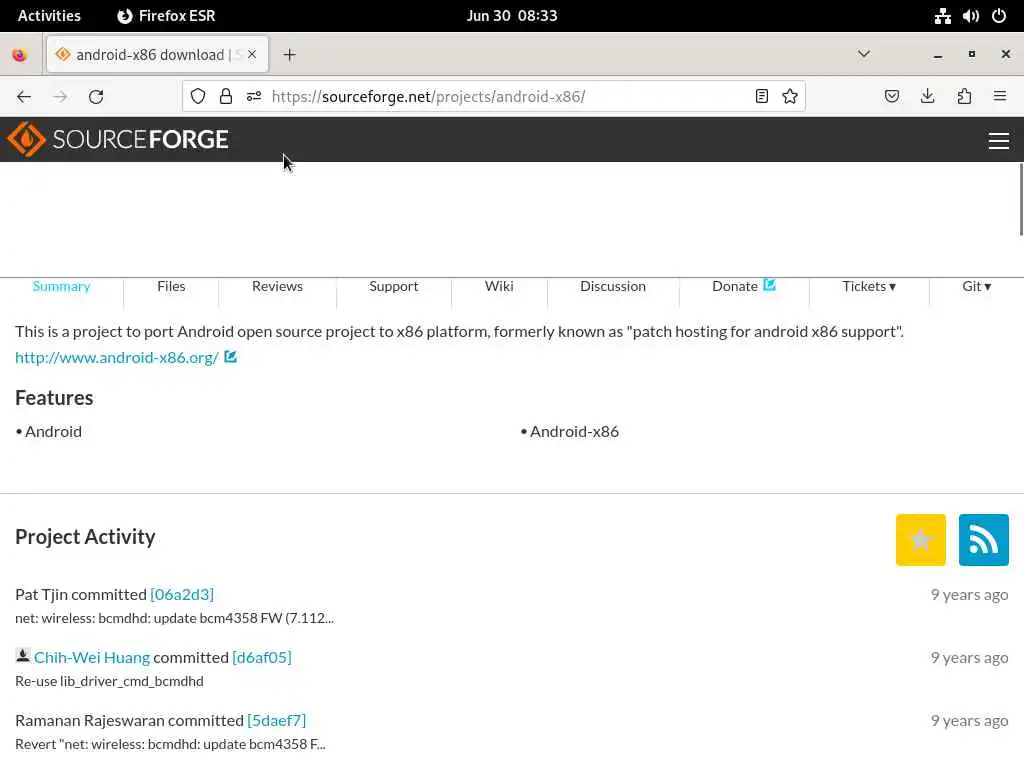The height and width of the screenshot is (768, 1024).
Task: Open the Activities overview
Action: (x=49, y=16)
